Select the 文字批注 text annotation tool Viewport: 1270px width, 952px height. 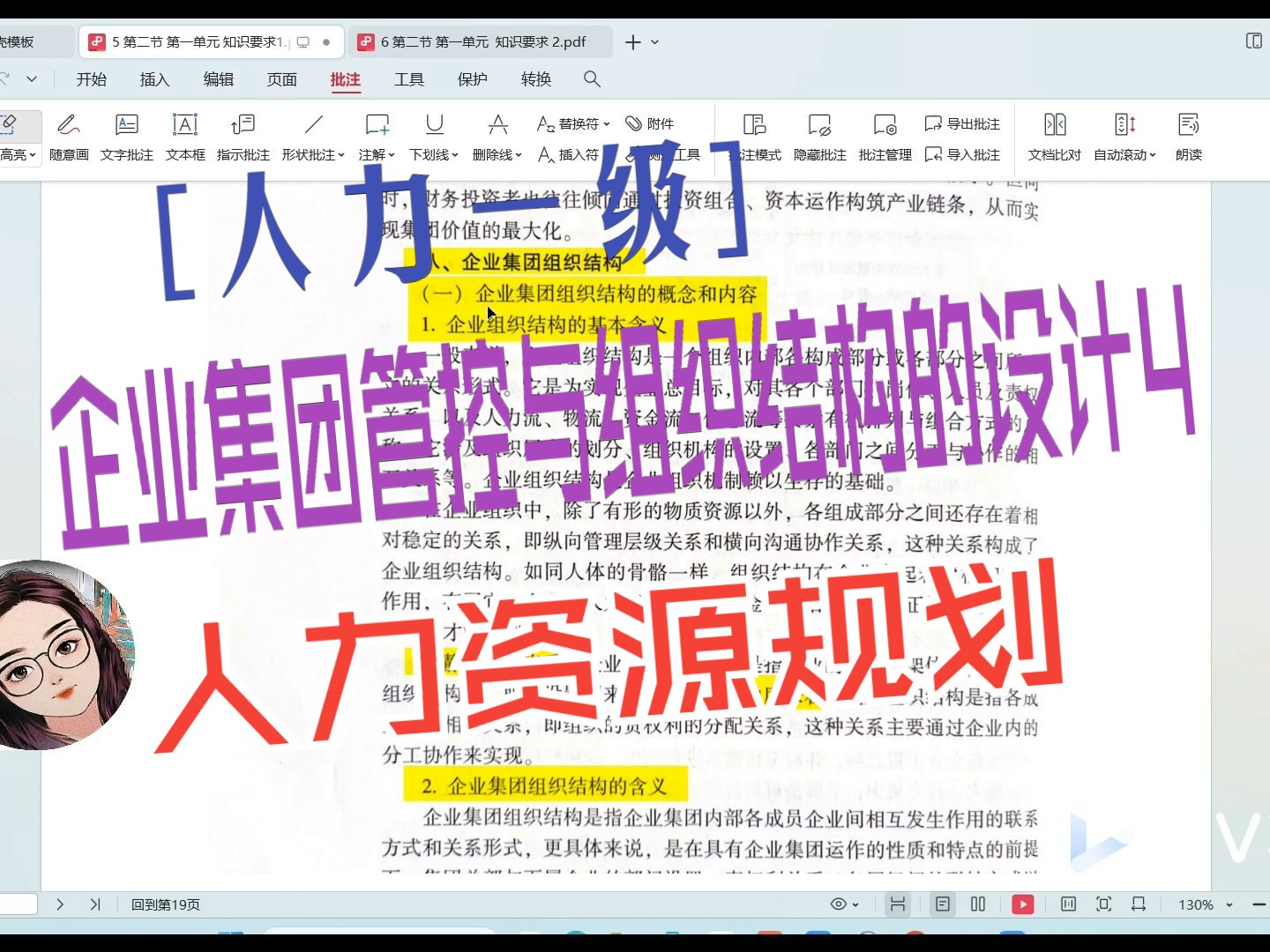pyautogui.click(x=126, y=137)
